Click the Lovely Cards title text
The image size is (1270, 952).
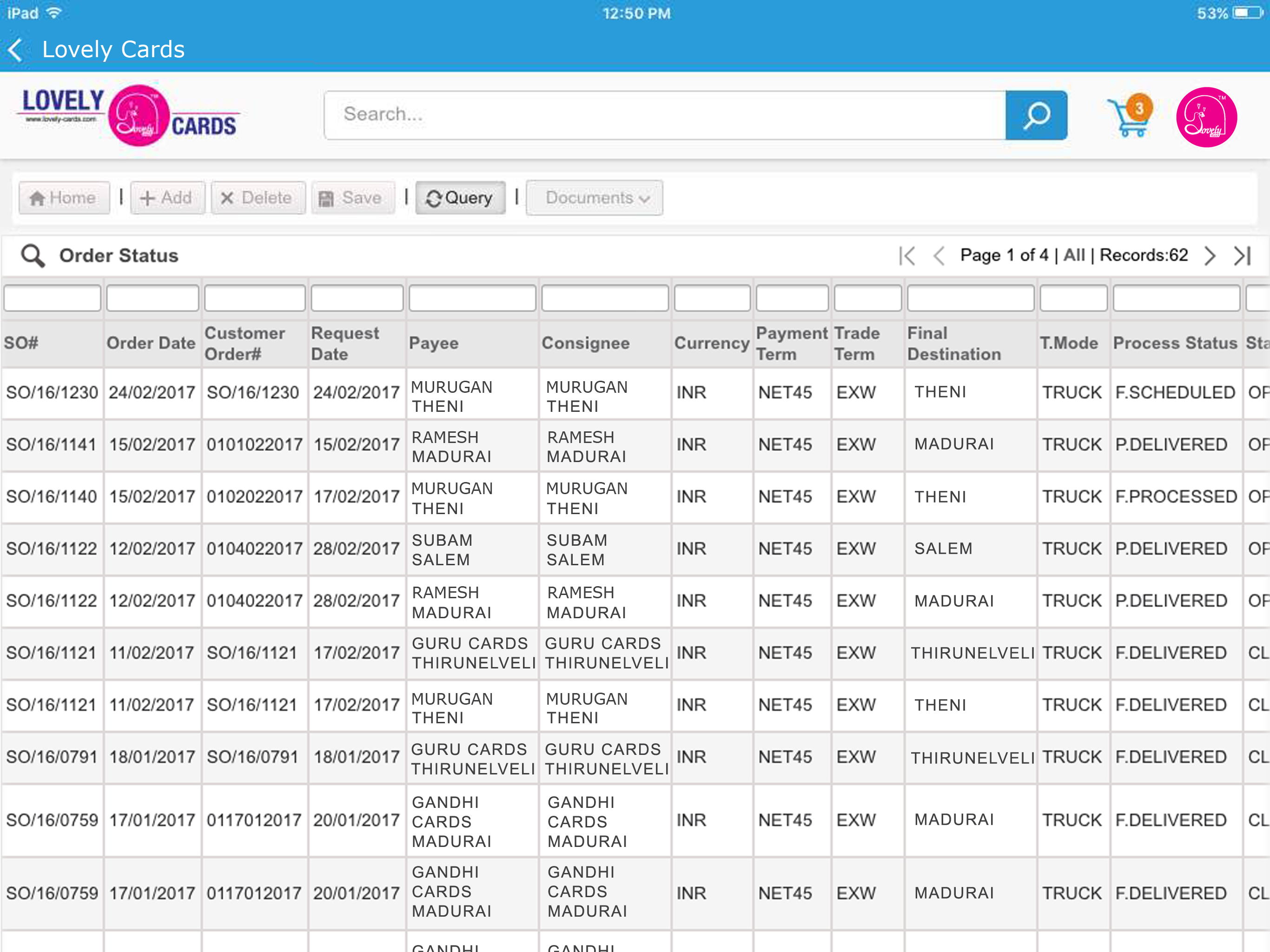pos(114,50)
